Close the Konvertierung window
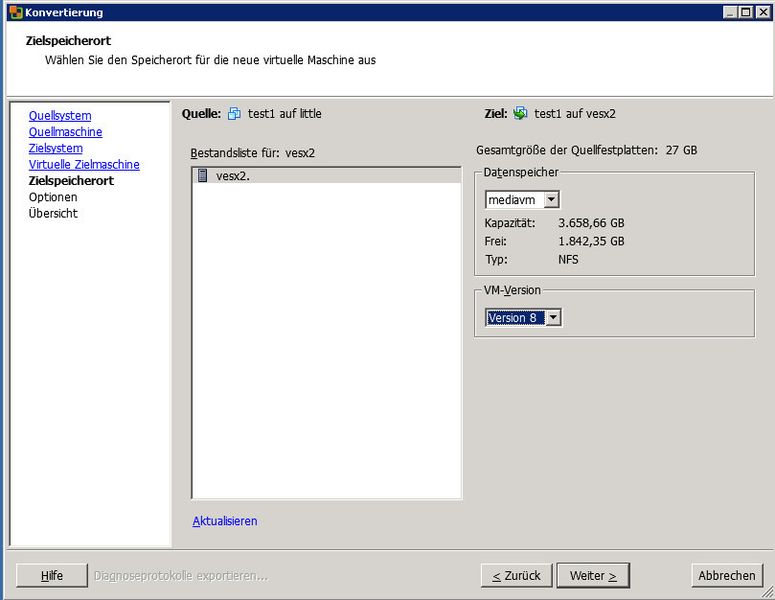The image size is (775, 600). click(x=763, y=12)
